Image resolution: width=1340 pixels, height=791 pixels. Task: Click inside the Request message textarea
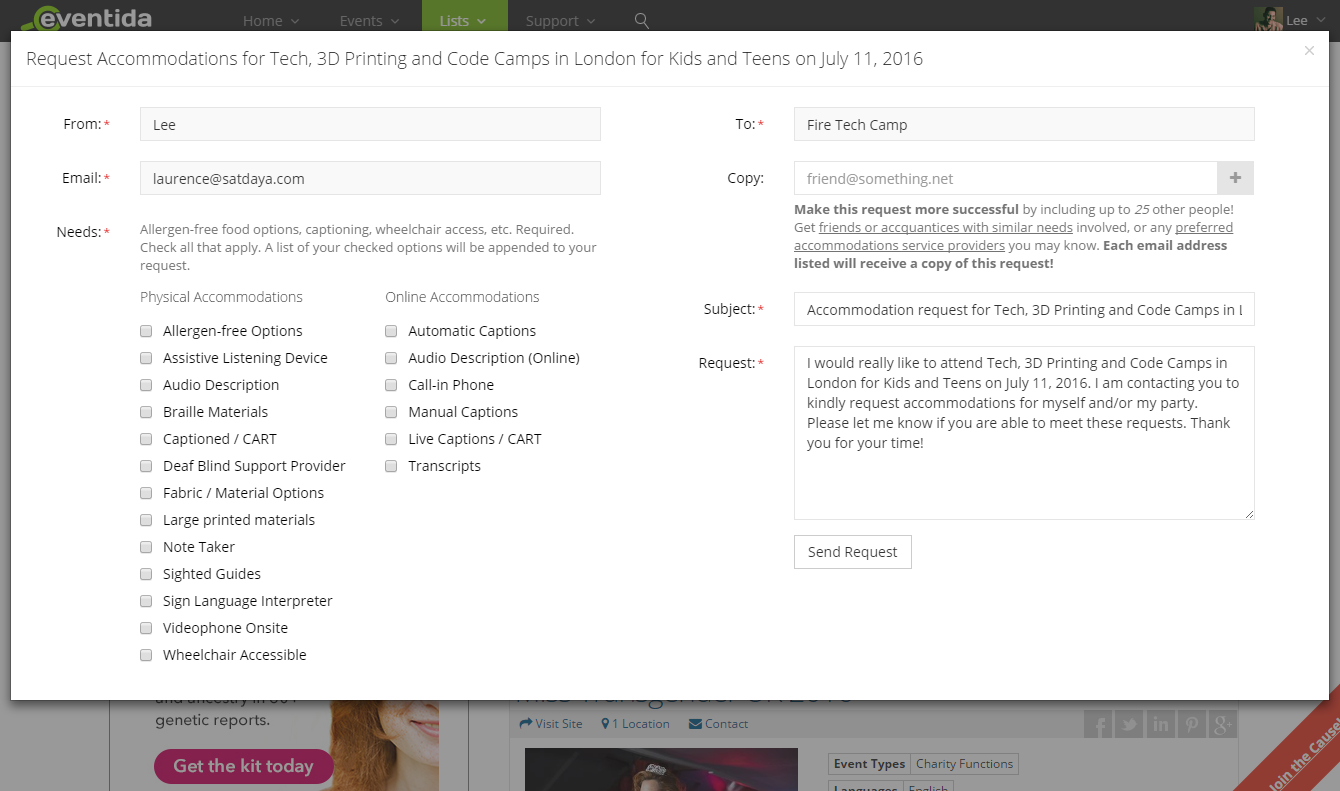(1024, 433)
